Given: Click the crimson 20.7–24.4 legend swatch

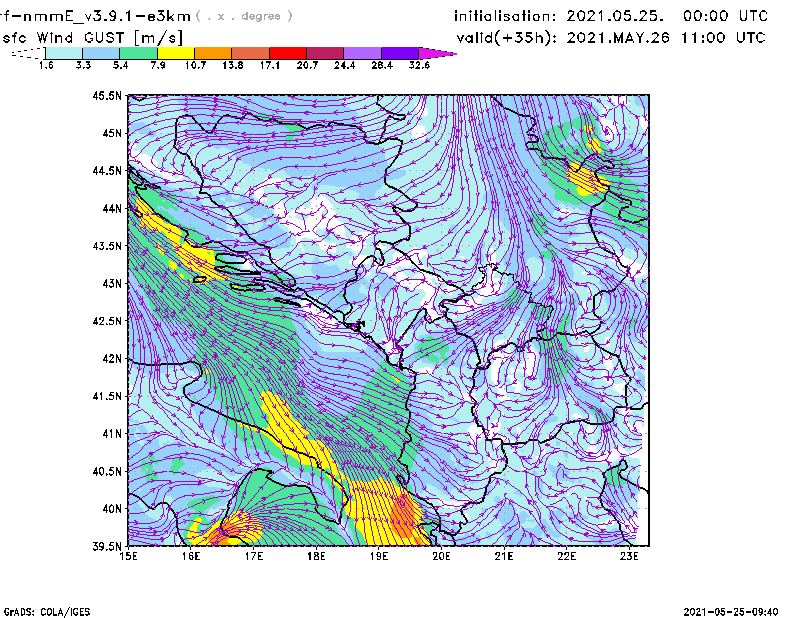Looking at the screenshot, I should [x=325, y=53].
